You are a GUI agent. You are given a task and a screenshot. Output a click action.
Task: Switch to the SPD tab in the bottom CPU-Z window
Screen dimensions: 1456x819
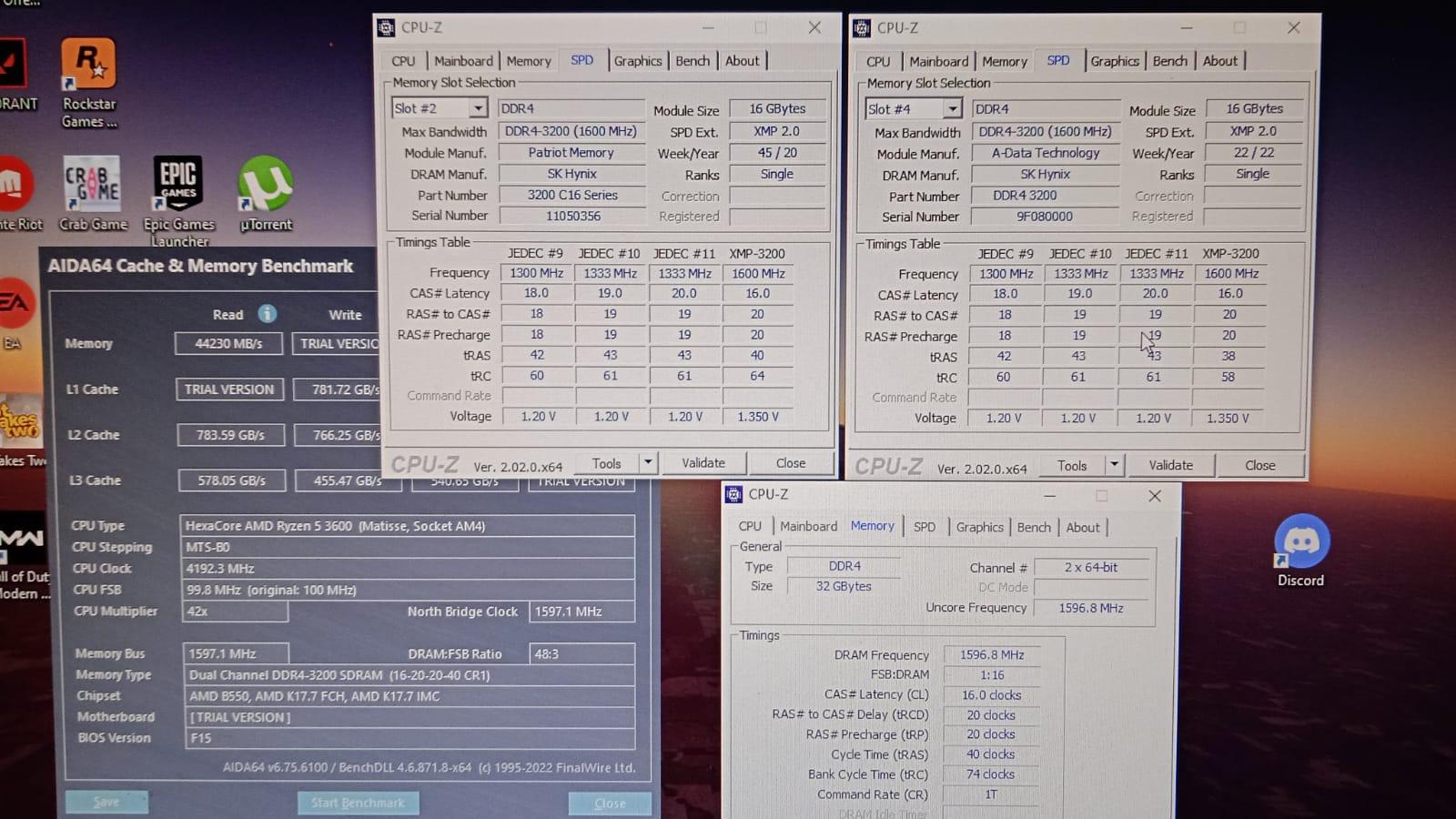click(x=925, y=527)
